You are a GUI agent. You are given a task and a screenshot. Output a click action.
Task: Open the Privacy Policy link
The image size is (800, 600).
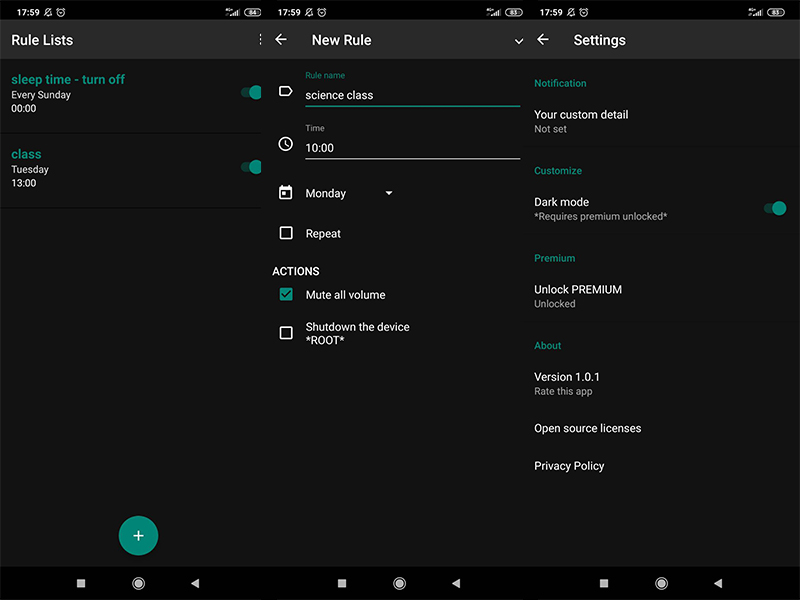tap(569, 466)
